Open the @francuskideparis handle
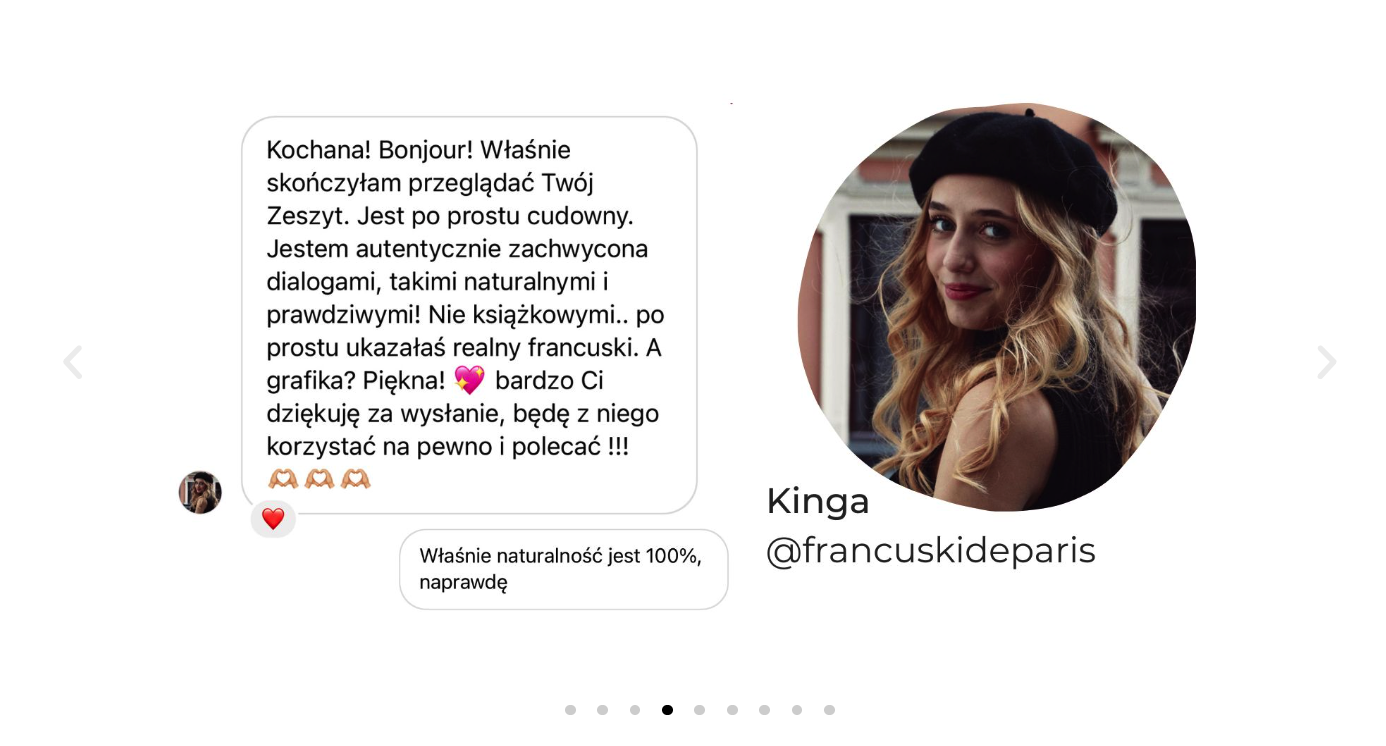Viewport: 1386px width, 746px height. 931,551
